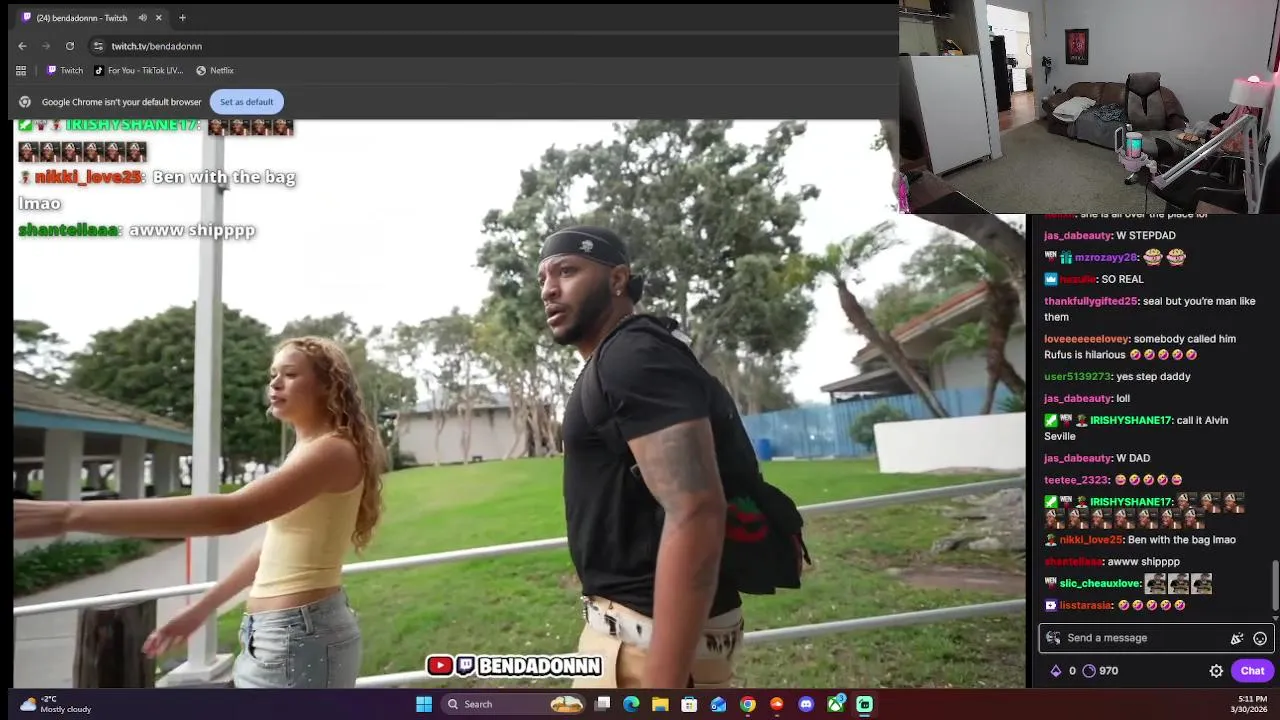
Task: Open the Windows Start menu
Action: (424, 704)
